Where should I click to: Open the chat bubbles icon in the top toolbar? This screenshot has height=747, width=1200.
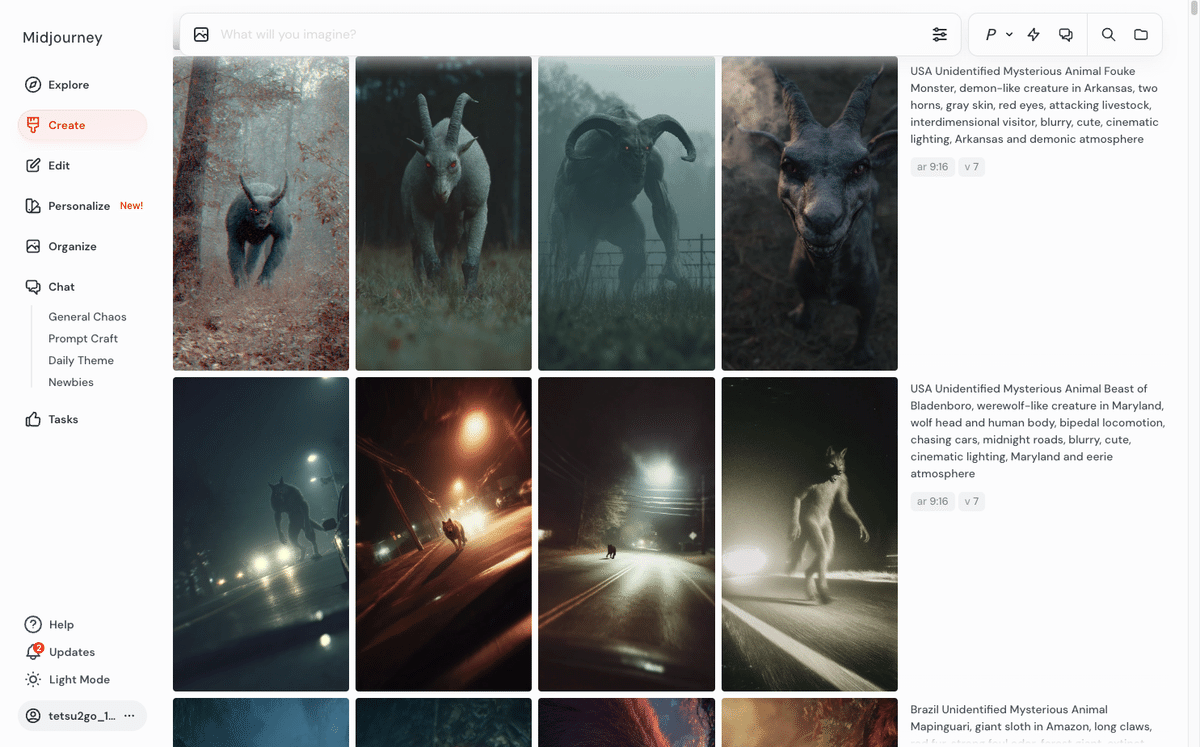coord(1066,34)
